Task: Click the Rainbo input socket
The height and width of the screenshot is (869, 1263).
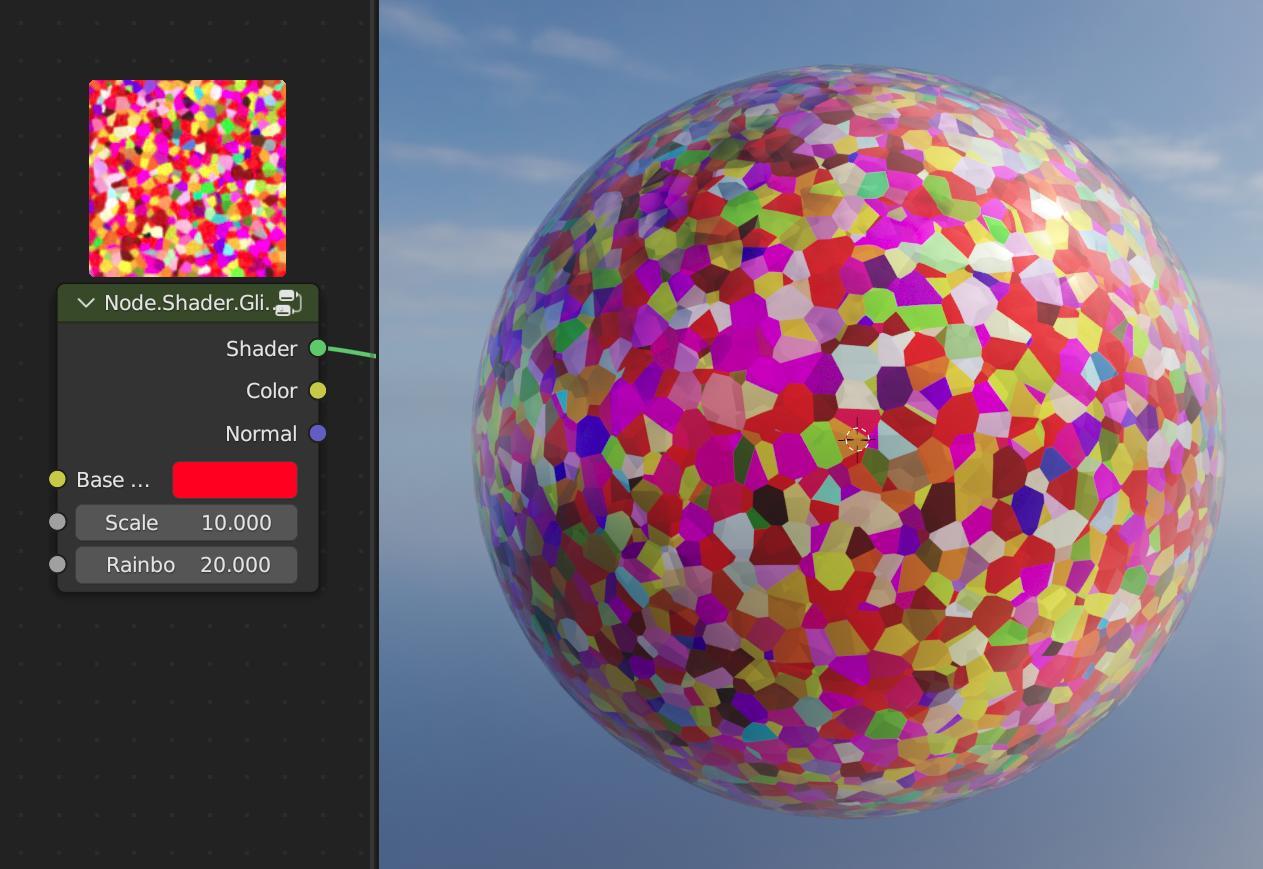Action: [x=57, y=564]
